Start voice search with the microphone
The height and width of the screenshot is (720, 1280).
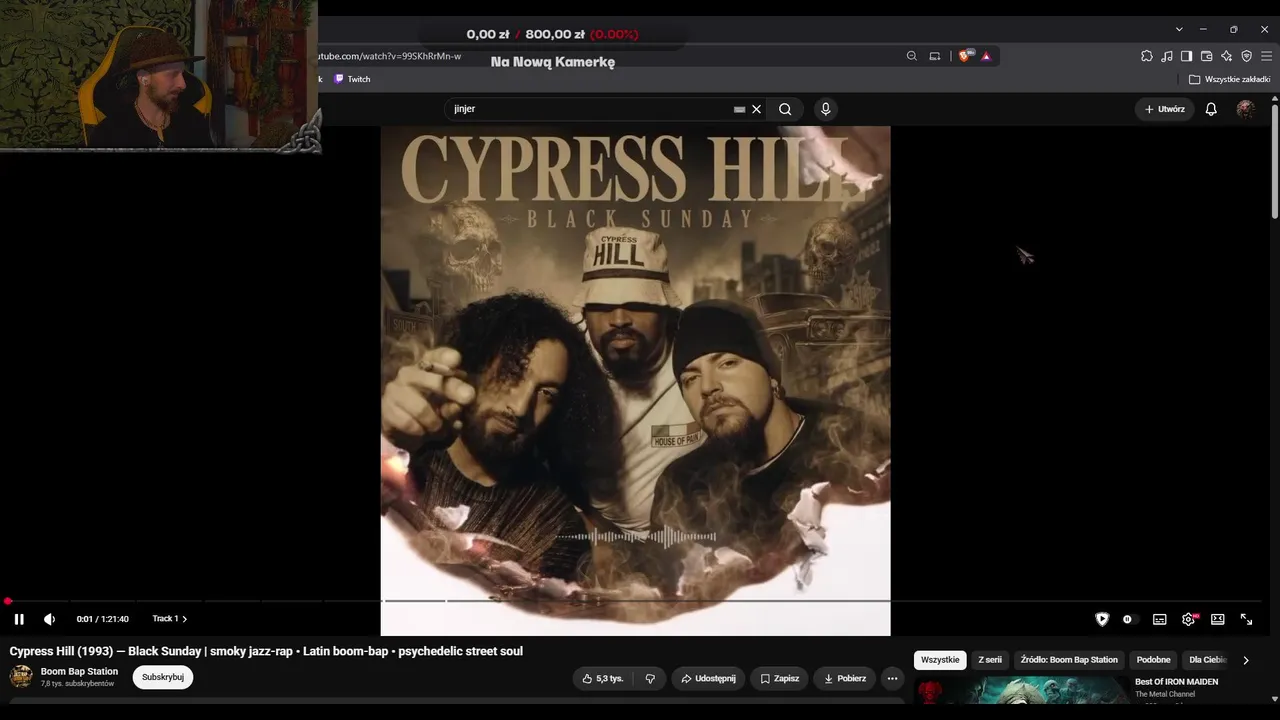pyautogui.click(x=825, y=109)
